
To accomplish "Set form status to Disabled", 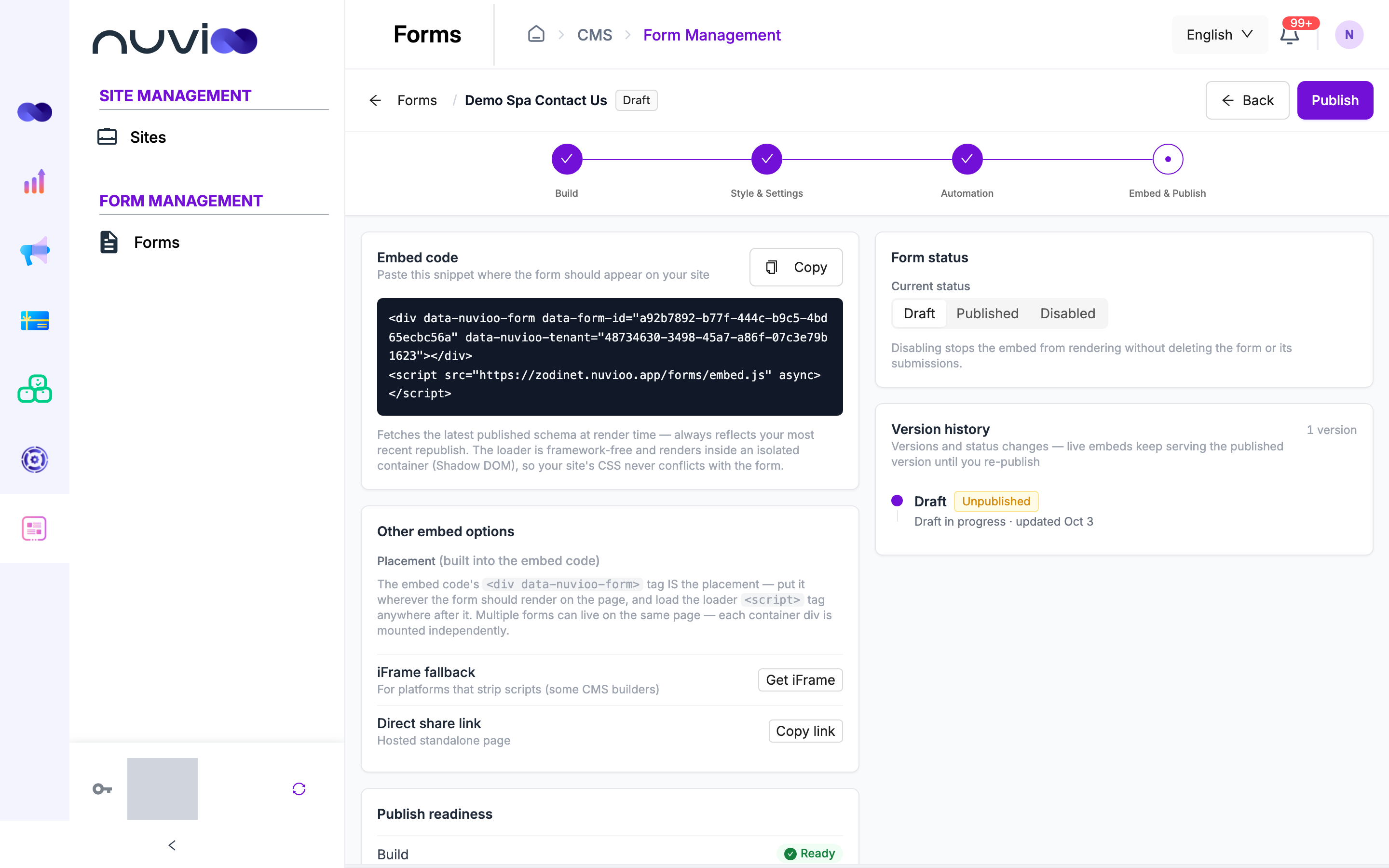I will pos(1067,313).
